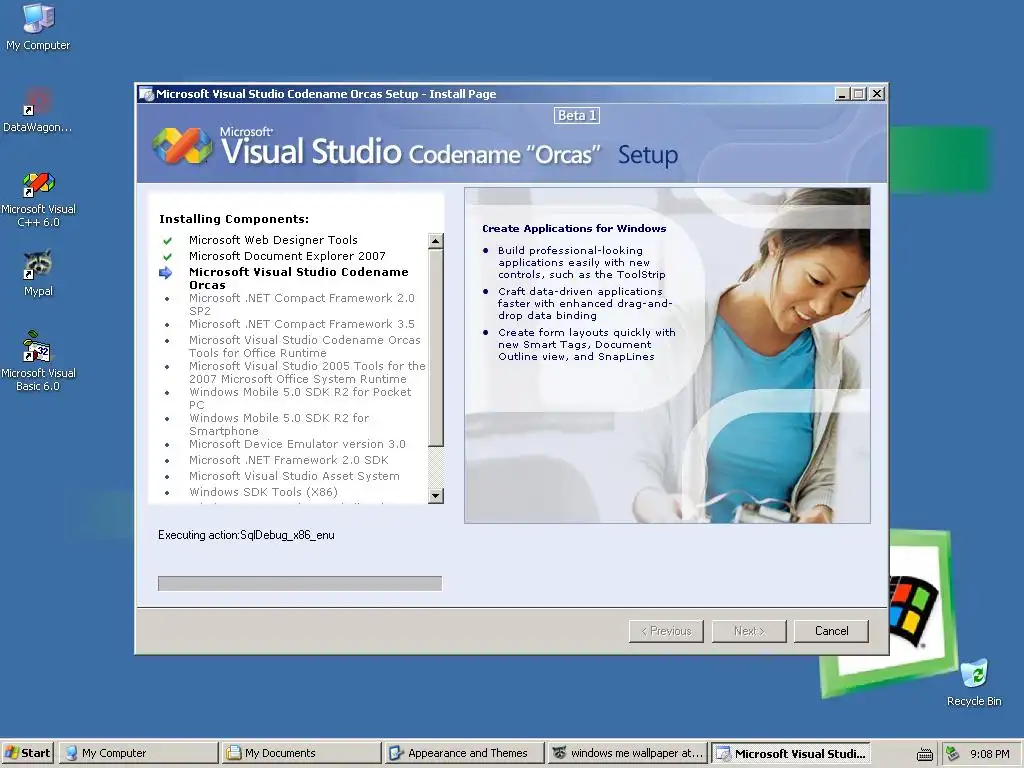Image resolution: width=1024 pixels, height=768 pixels.
Task: Switch to Appearance and Themes taskbar window
Action: click(464, 753)
